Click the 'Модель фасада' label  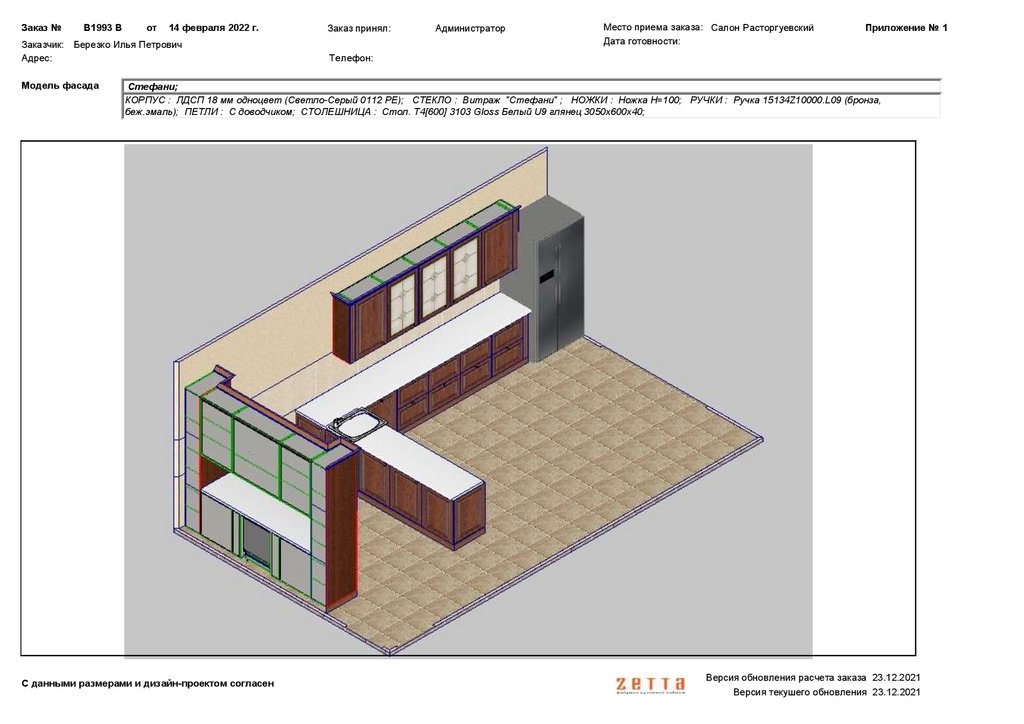(60, 86)
